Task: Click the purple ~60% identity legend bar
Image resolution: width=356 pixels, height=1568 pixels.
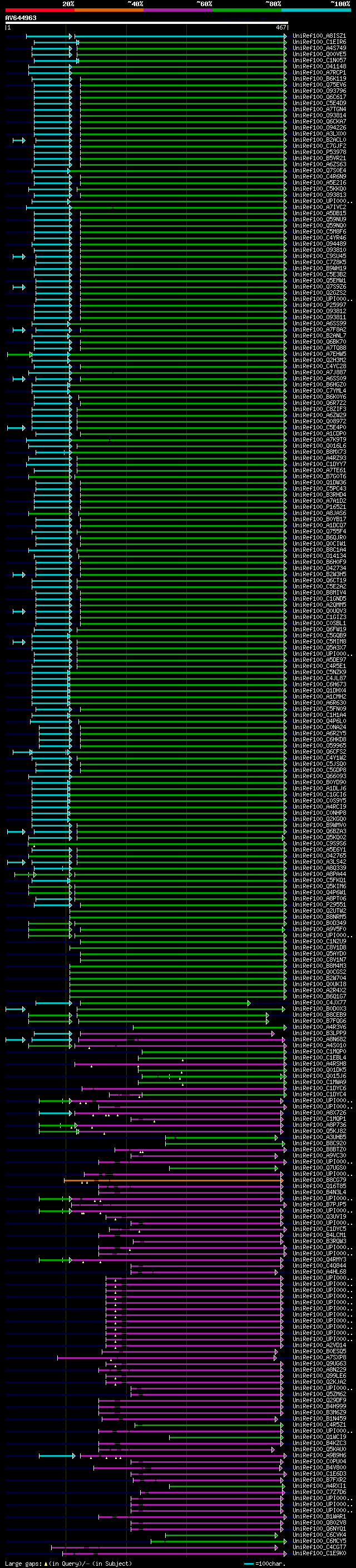Action: 179,10
